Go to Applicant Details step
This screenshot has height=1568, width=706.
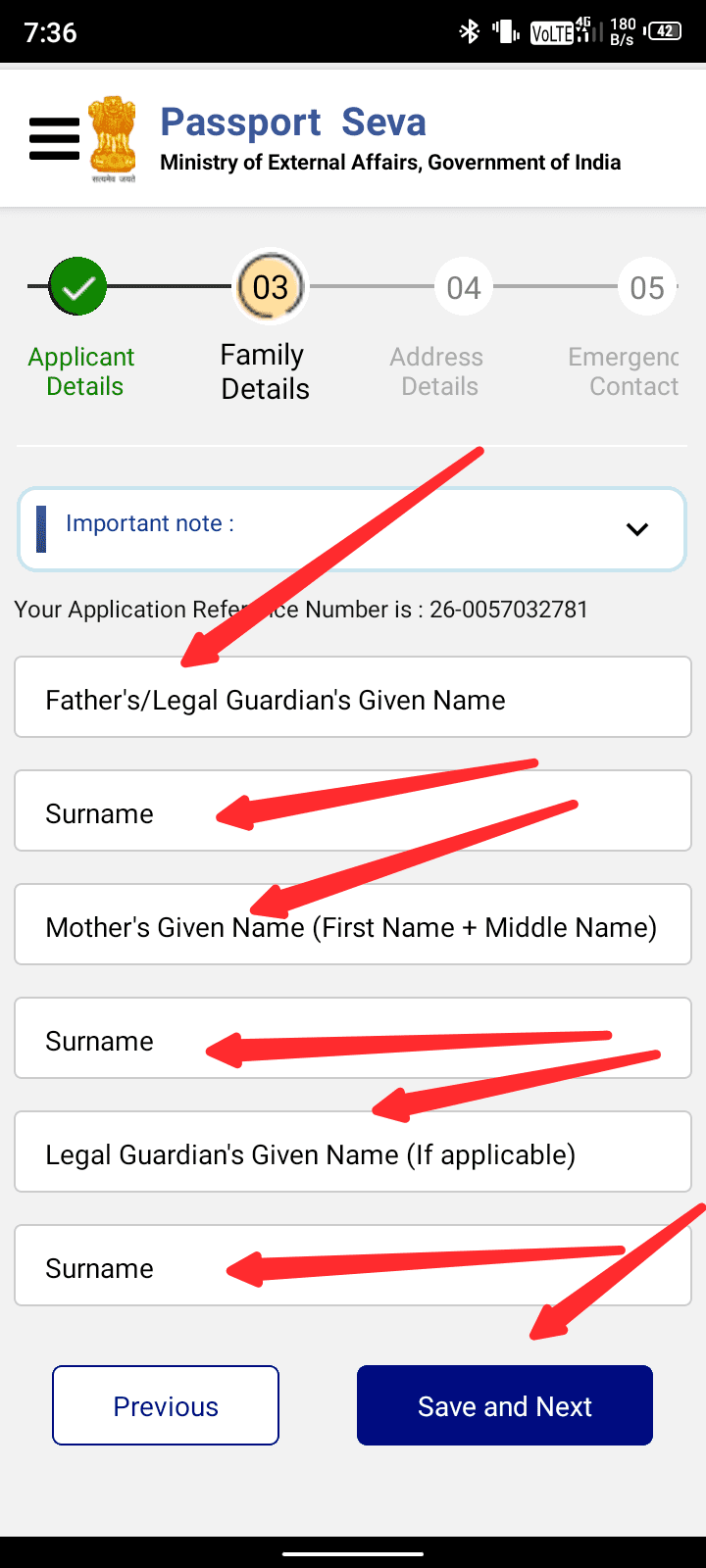[x=82, y=371]
